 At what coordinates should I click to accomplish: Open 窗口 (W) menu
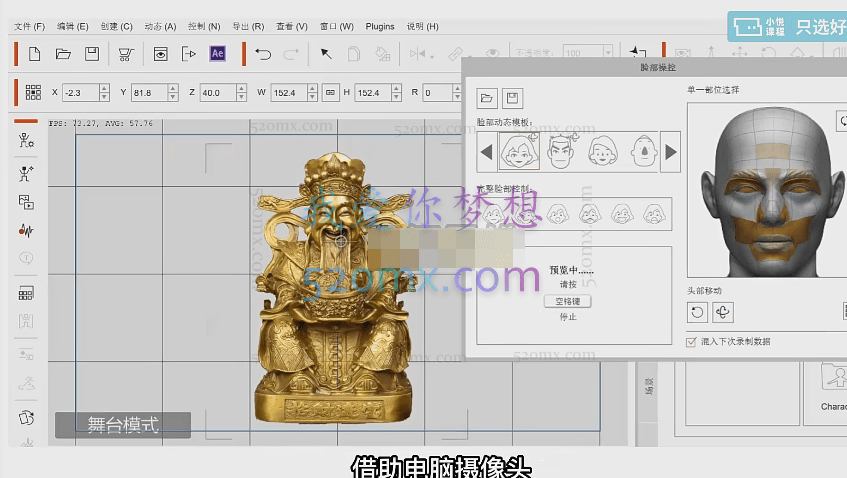[337, 26]
